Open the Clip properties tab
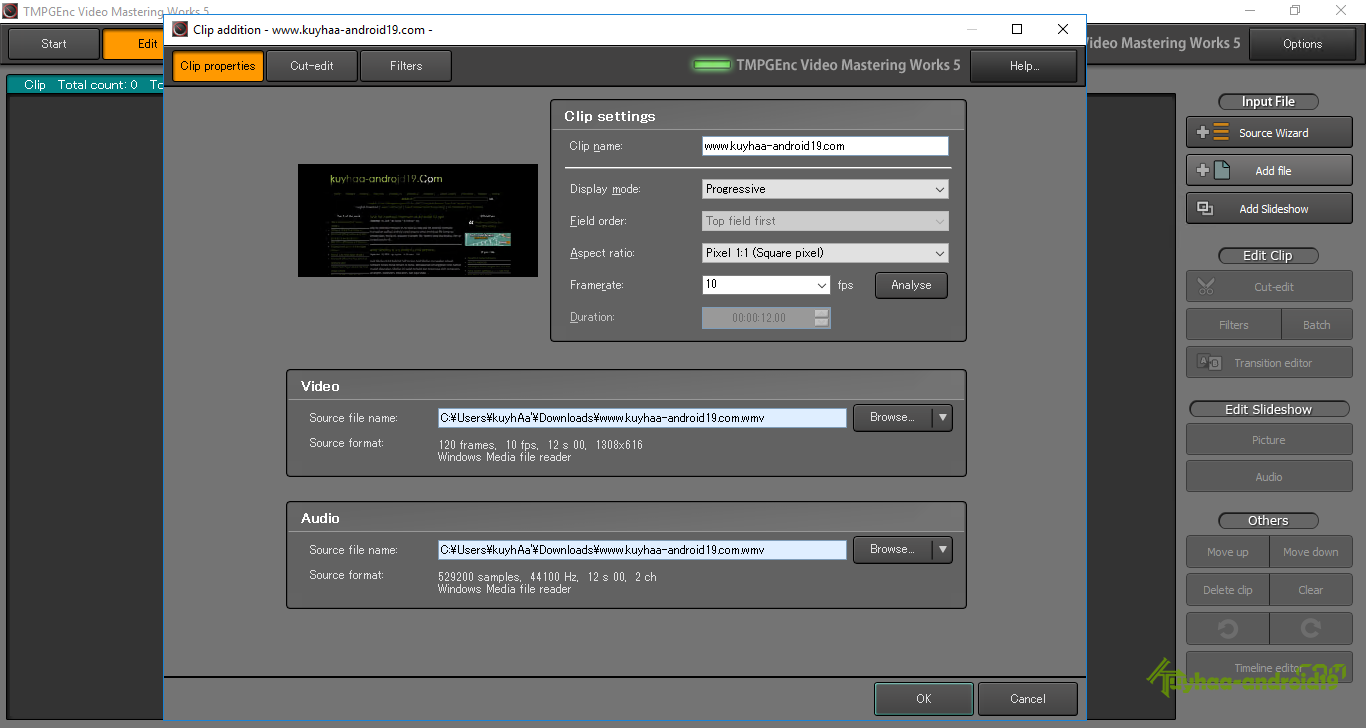The width and height of the screenshot is (1366, 728). pyautogui.click(x=218, y=66)
